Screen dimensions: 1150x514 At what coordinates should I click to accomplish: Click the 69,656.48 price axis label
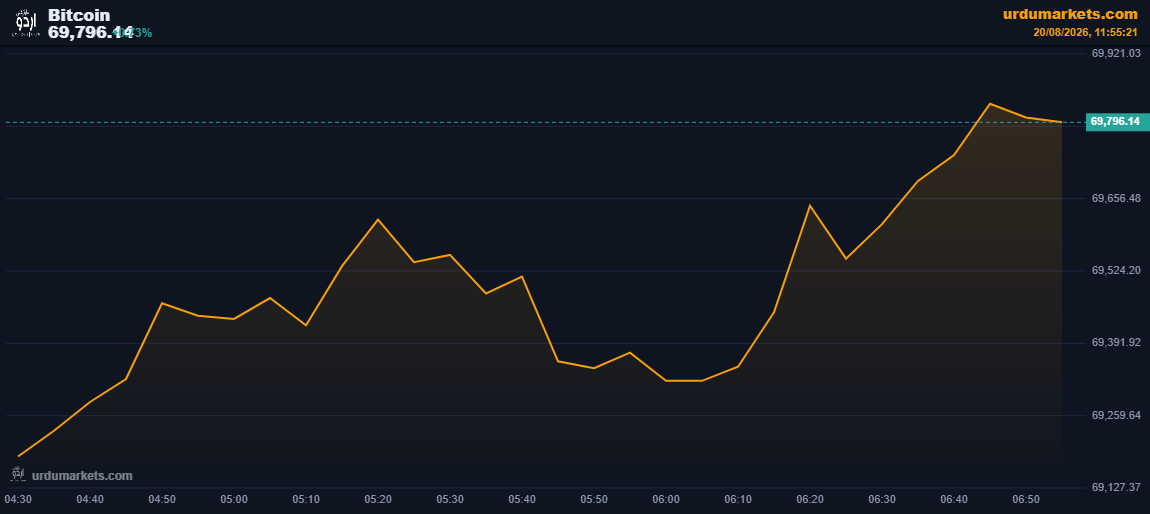(1116, 199)
